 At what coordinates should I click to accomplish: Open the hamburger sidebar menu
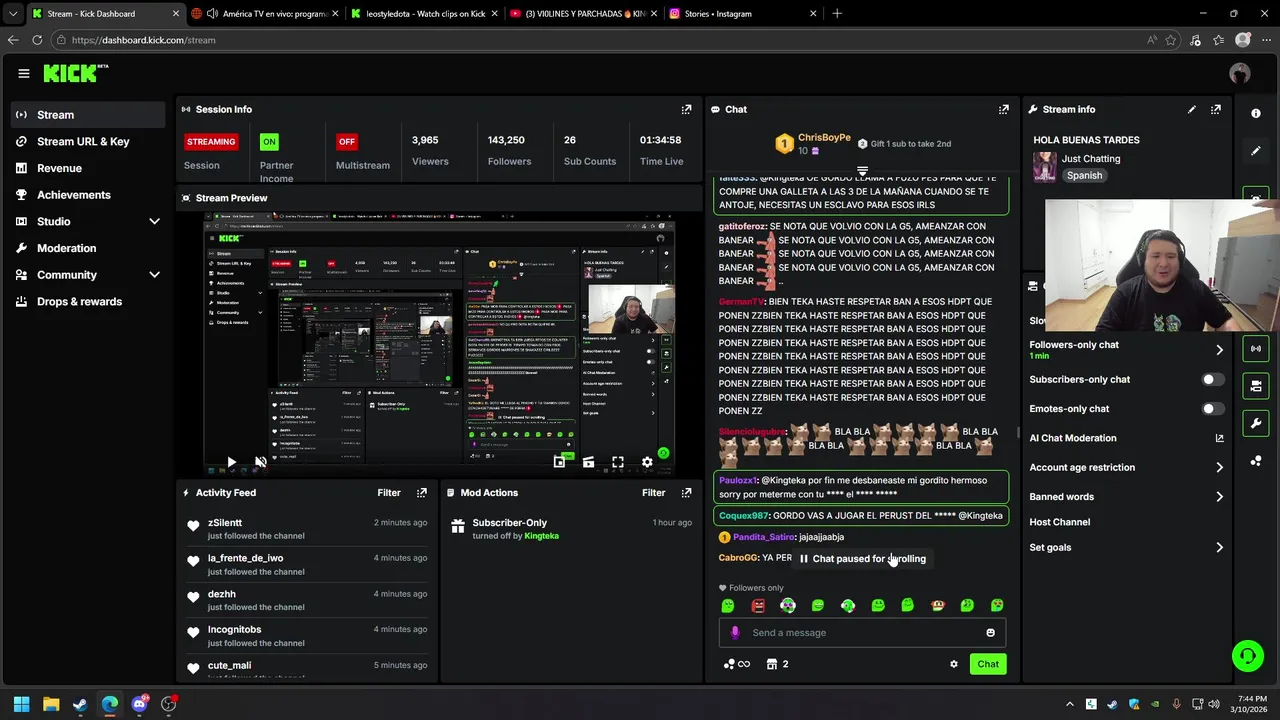(x=23, y=73)
